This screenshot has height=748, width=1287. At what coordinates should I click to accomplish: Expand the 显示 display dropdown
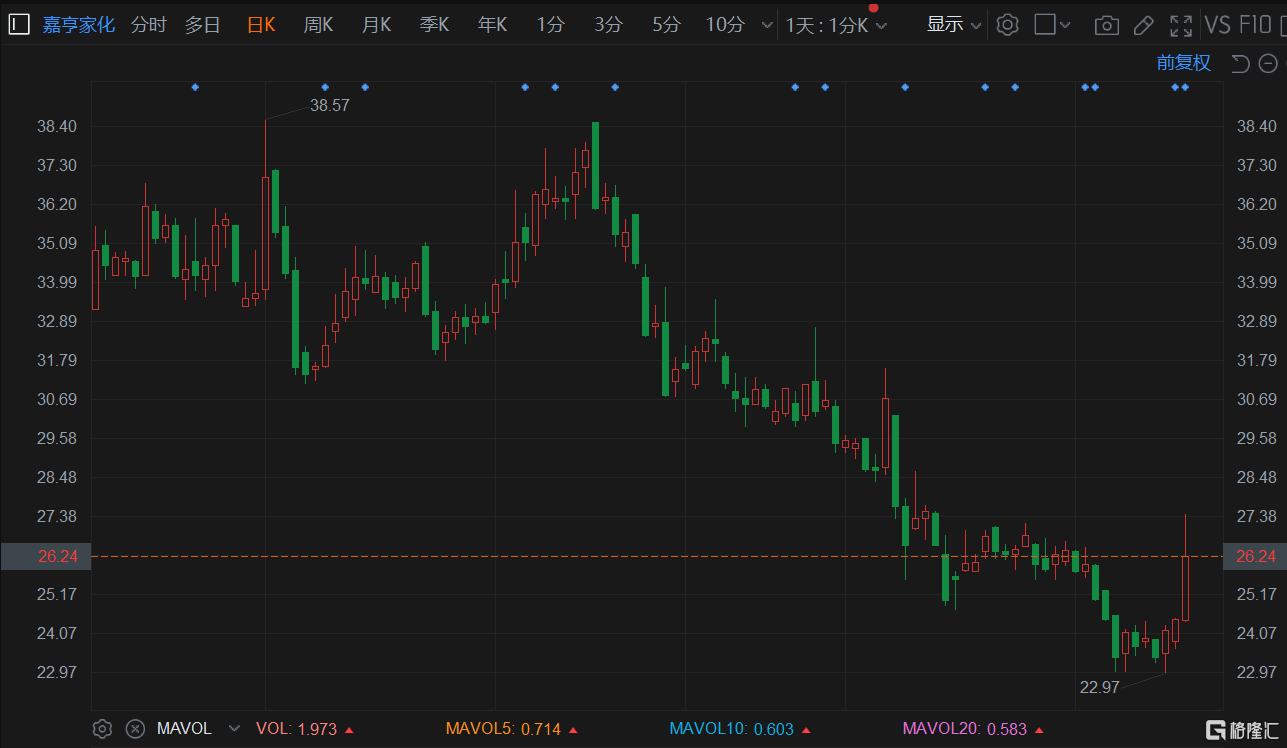point(953,25)
